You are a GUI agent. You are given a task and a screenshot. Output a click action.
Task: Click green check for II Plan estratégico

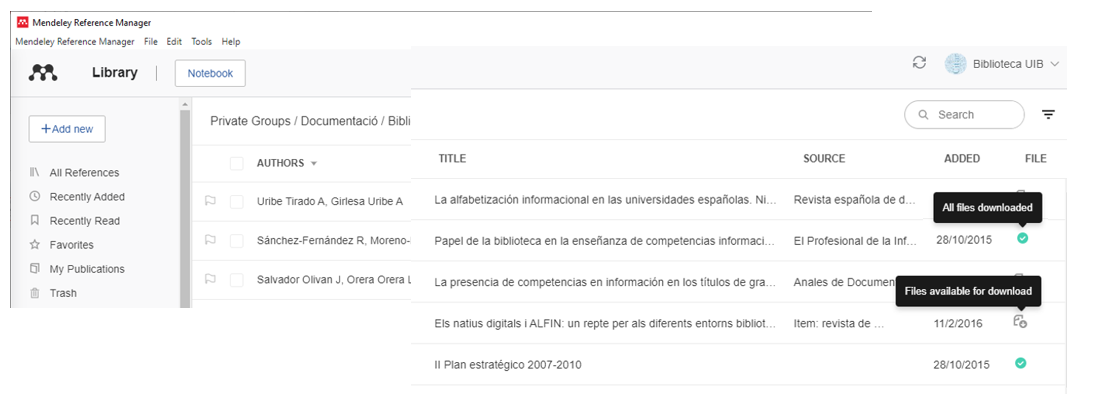coord(1021,363)
